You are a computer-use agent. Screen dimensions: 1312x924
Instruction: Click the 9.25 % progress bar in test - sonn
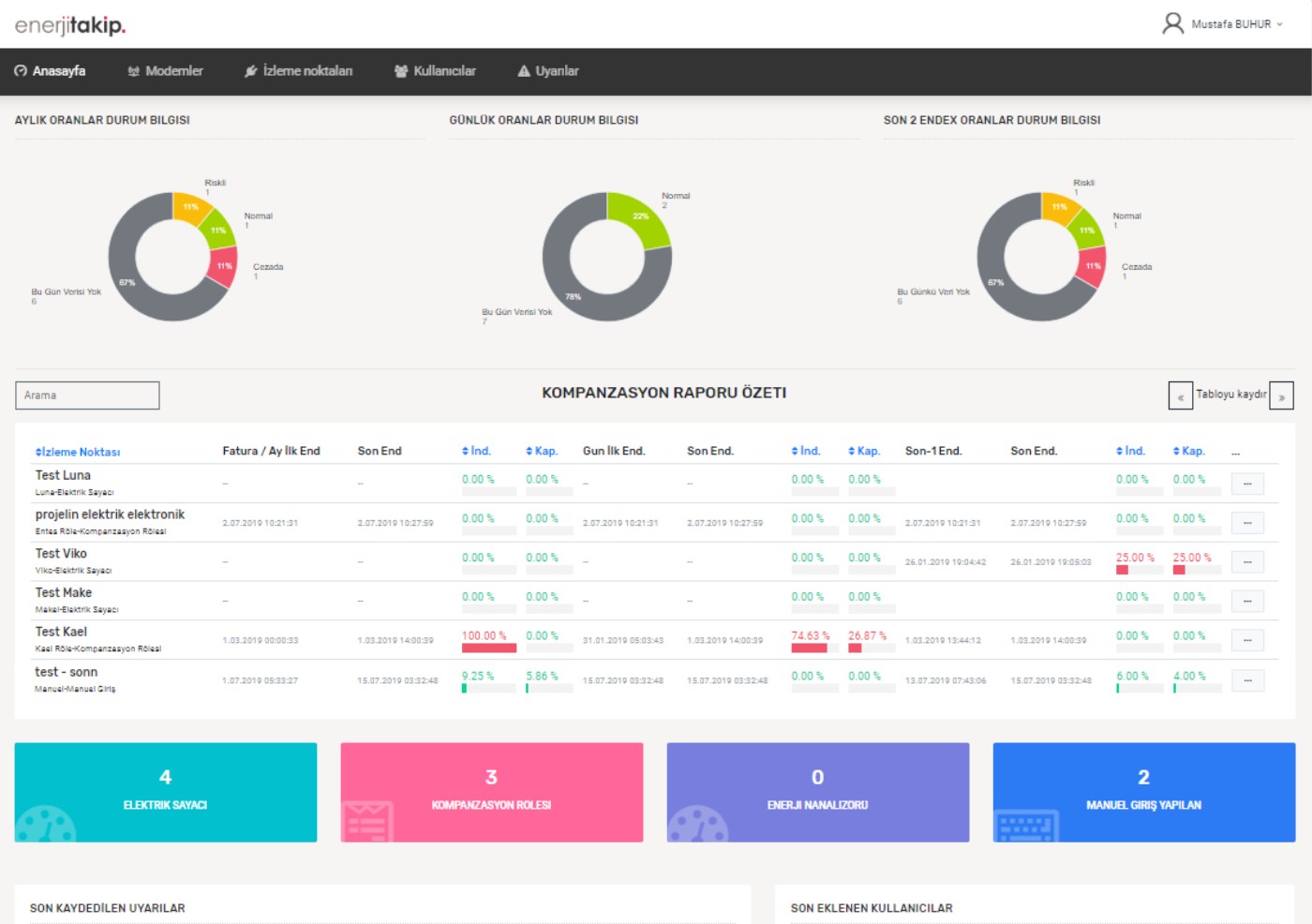[x=489, y=688]
